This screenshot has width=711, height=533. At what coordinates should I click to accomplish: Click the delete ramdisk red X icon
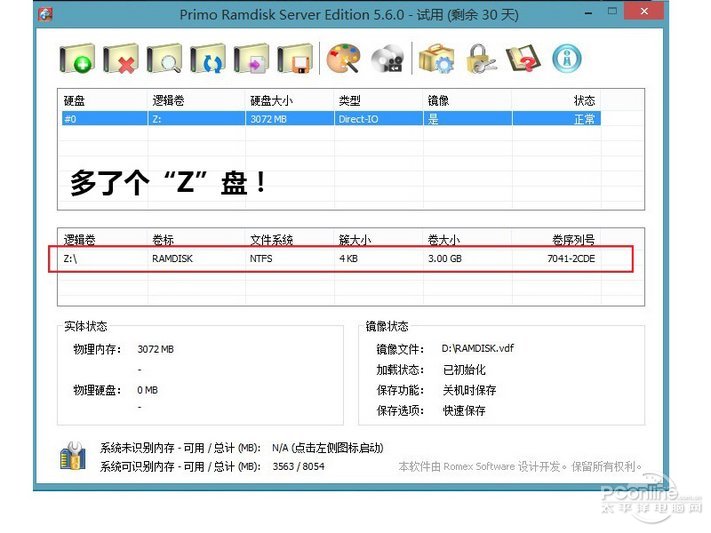click(x=121, y=58)
